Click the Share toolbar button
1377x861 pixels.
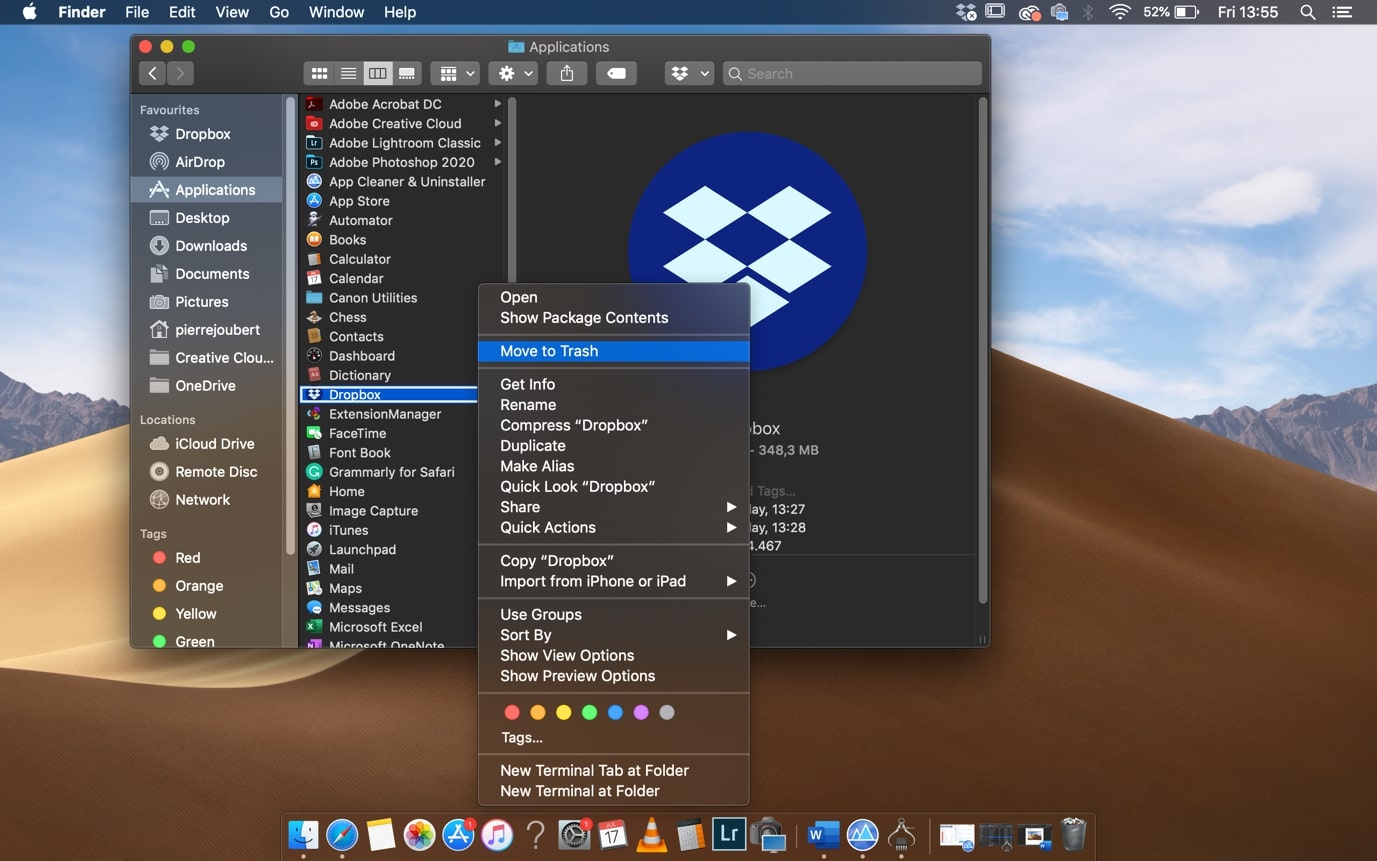pyautogui.click(x=567, y=73)
